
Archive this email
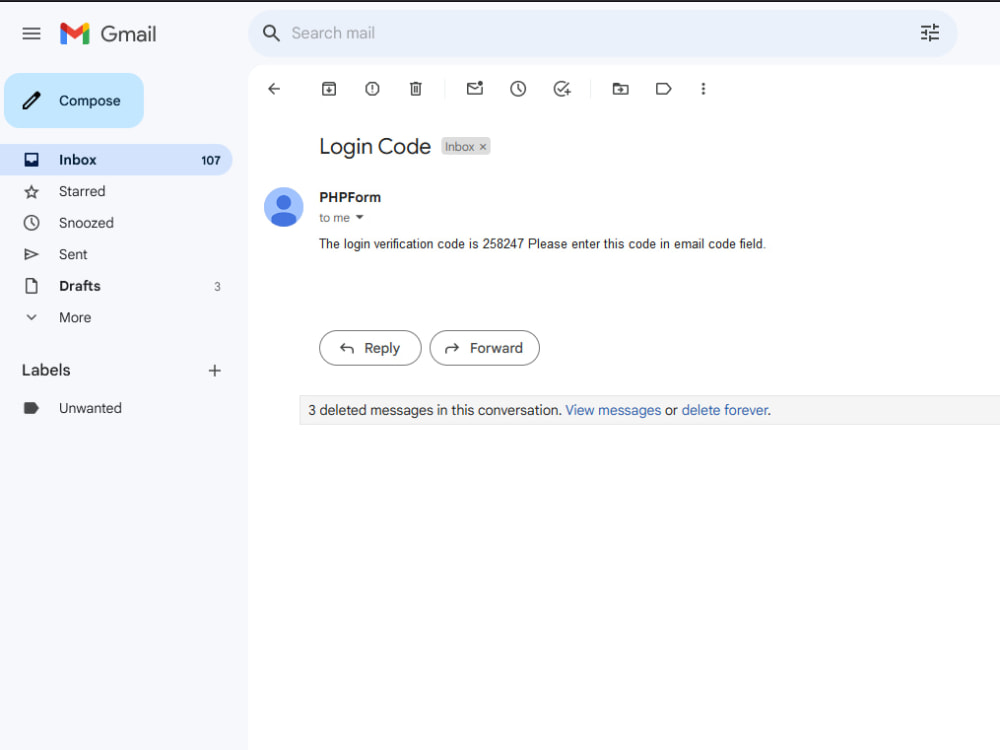click(329, 89)
